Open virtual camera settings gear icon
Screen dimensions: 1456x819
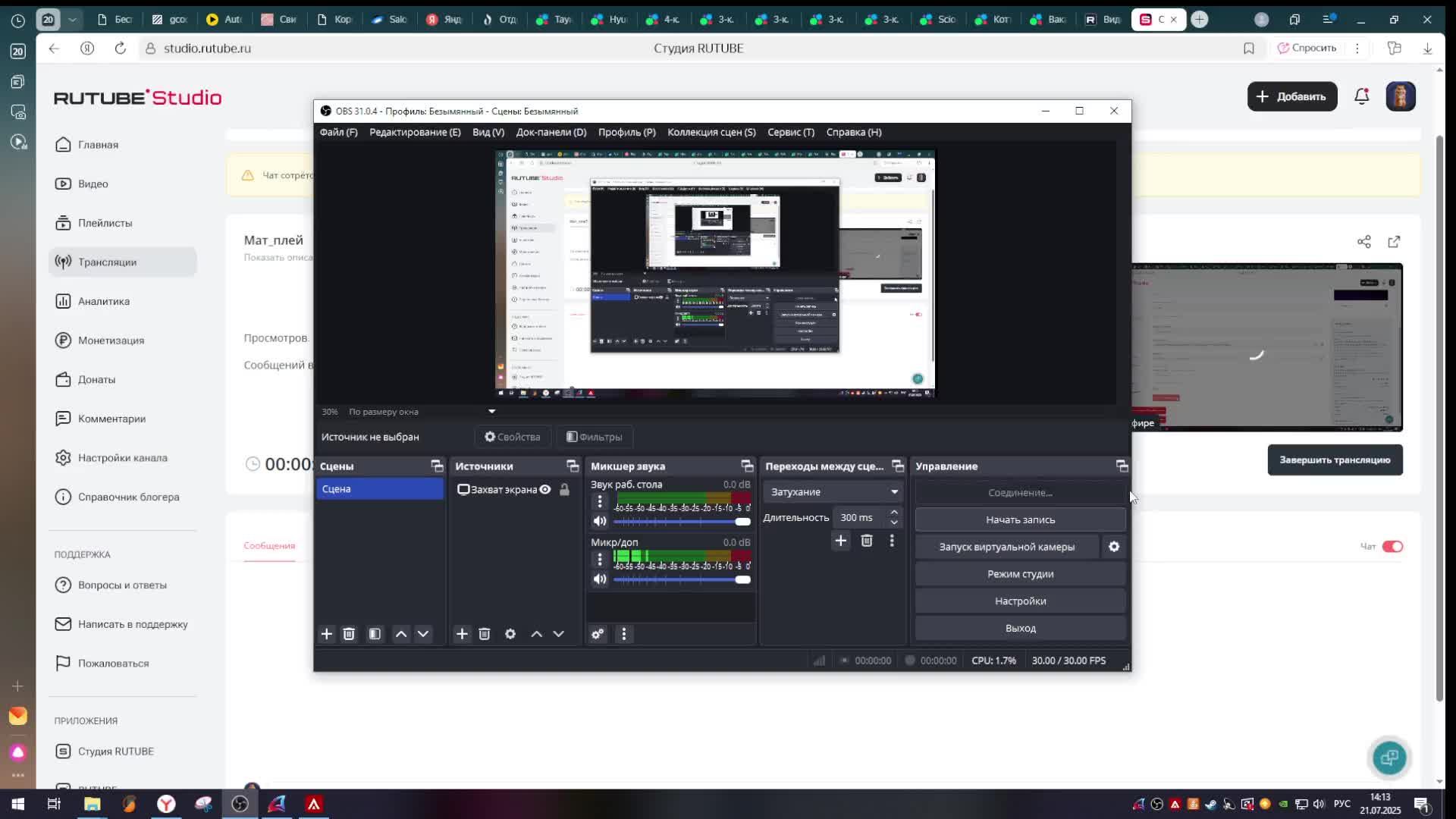coord(1114,547)
